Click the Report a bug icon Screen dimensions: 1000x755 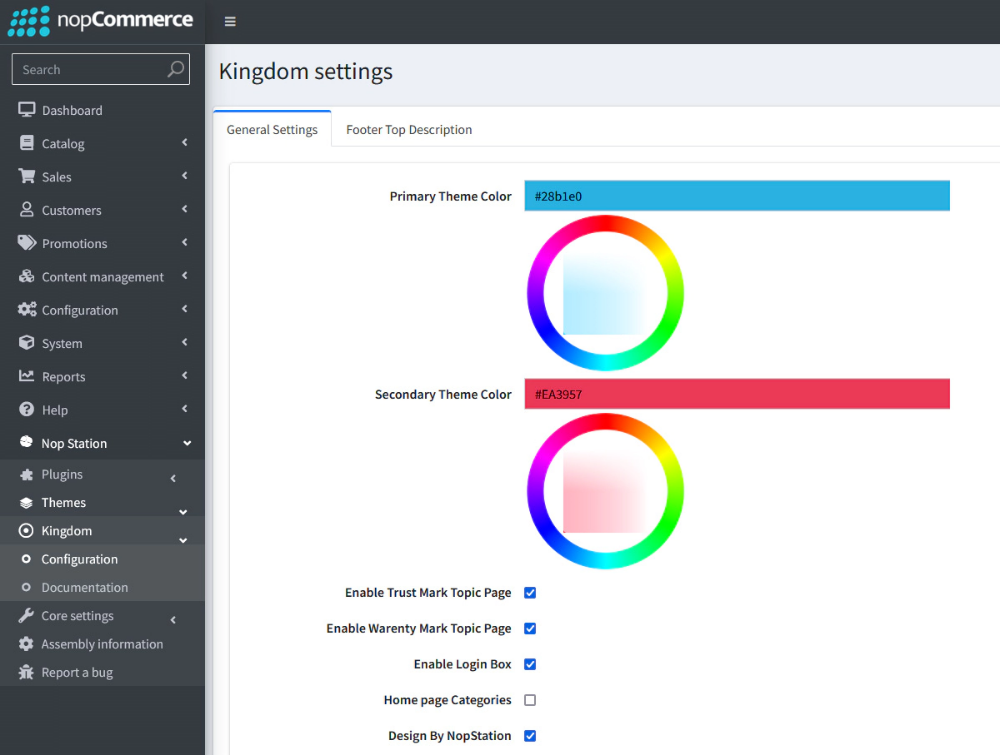pos(24,672)
